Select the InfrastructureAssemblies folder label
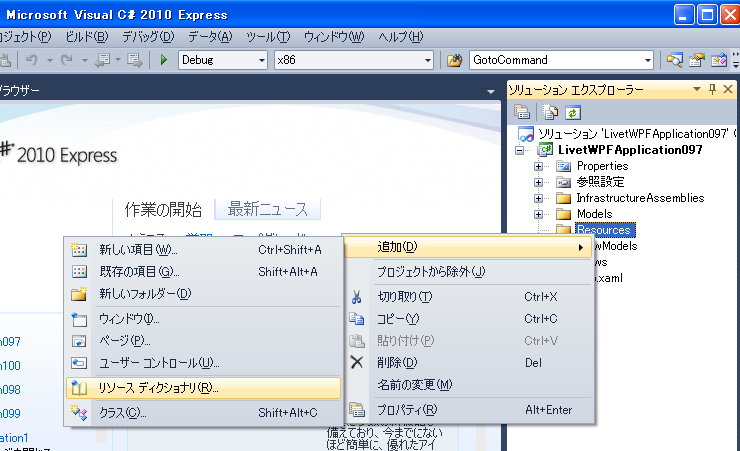This screenshot has height=451, width=740. point(640,198)
